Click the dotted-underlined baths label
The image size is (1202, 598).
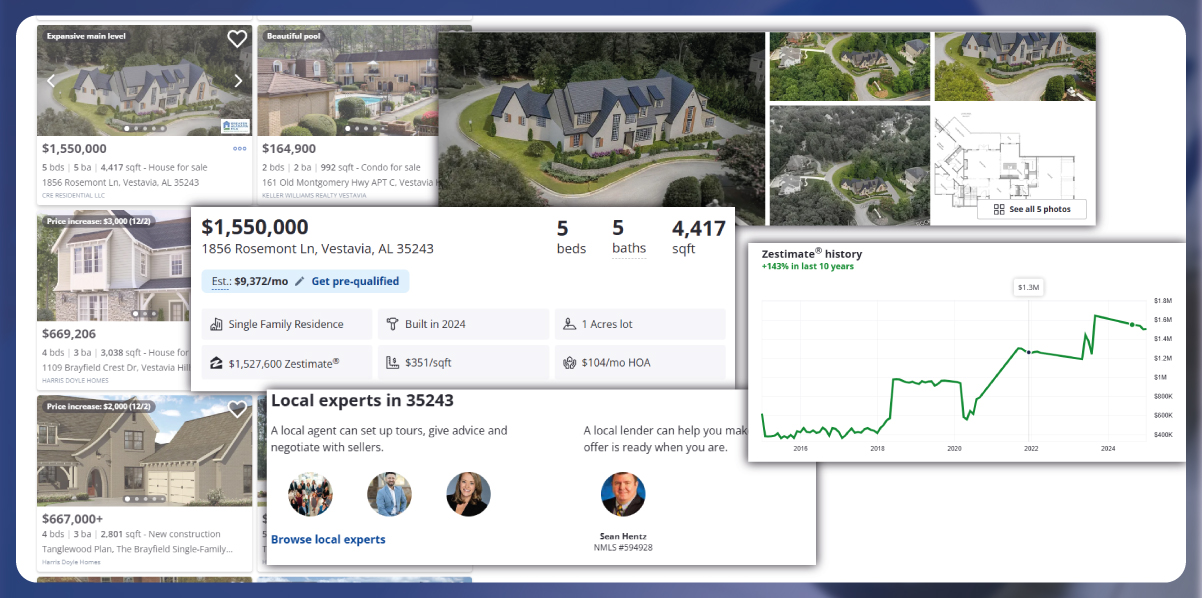pyautogui.click(x=629, y=249)
